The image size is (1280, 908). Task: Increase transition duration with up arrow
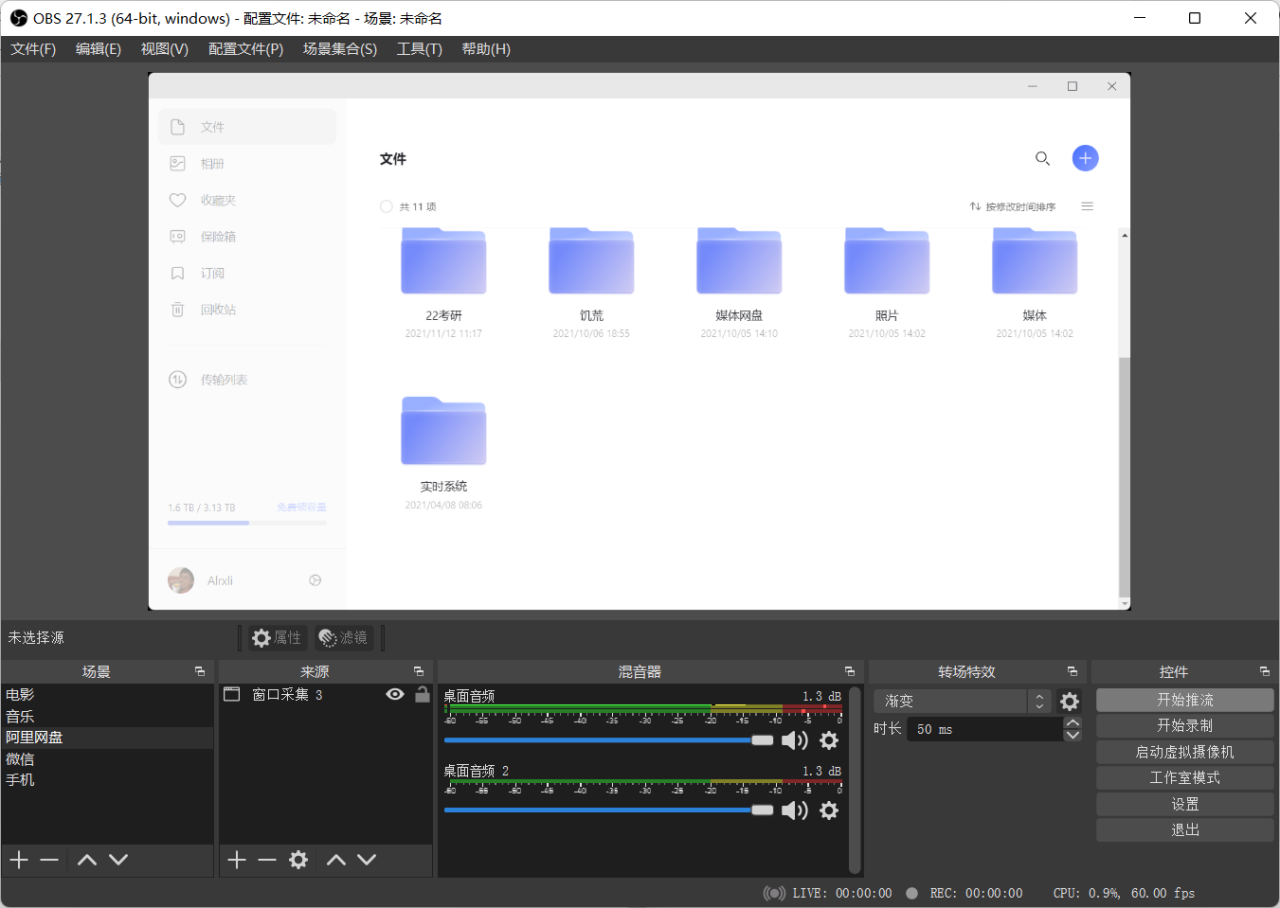[x=1073, y=723]
